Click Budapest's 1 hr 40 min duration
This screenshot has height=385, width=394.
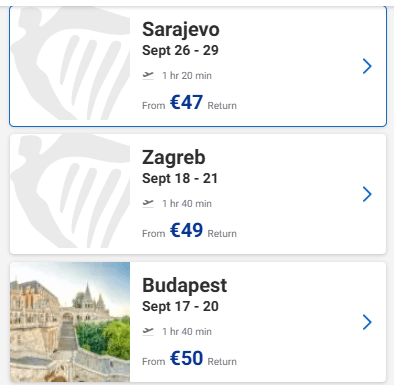(x=187, y=332)
